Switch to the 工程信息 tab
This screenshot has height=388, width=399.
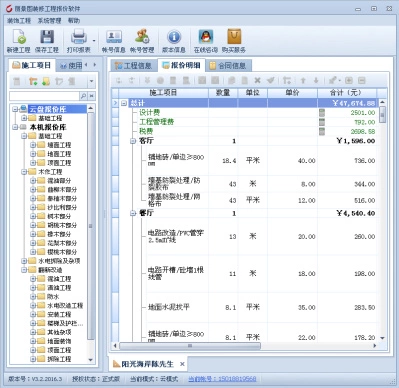tap(133, 66)
